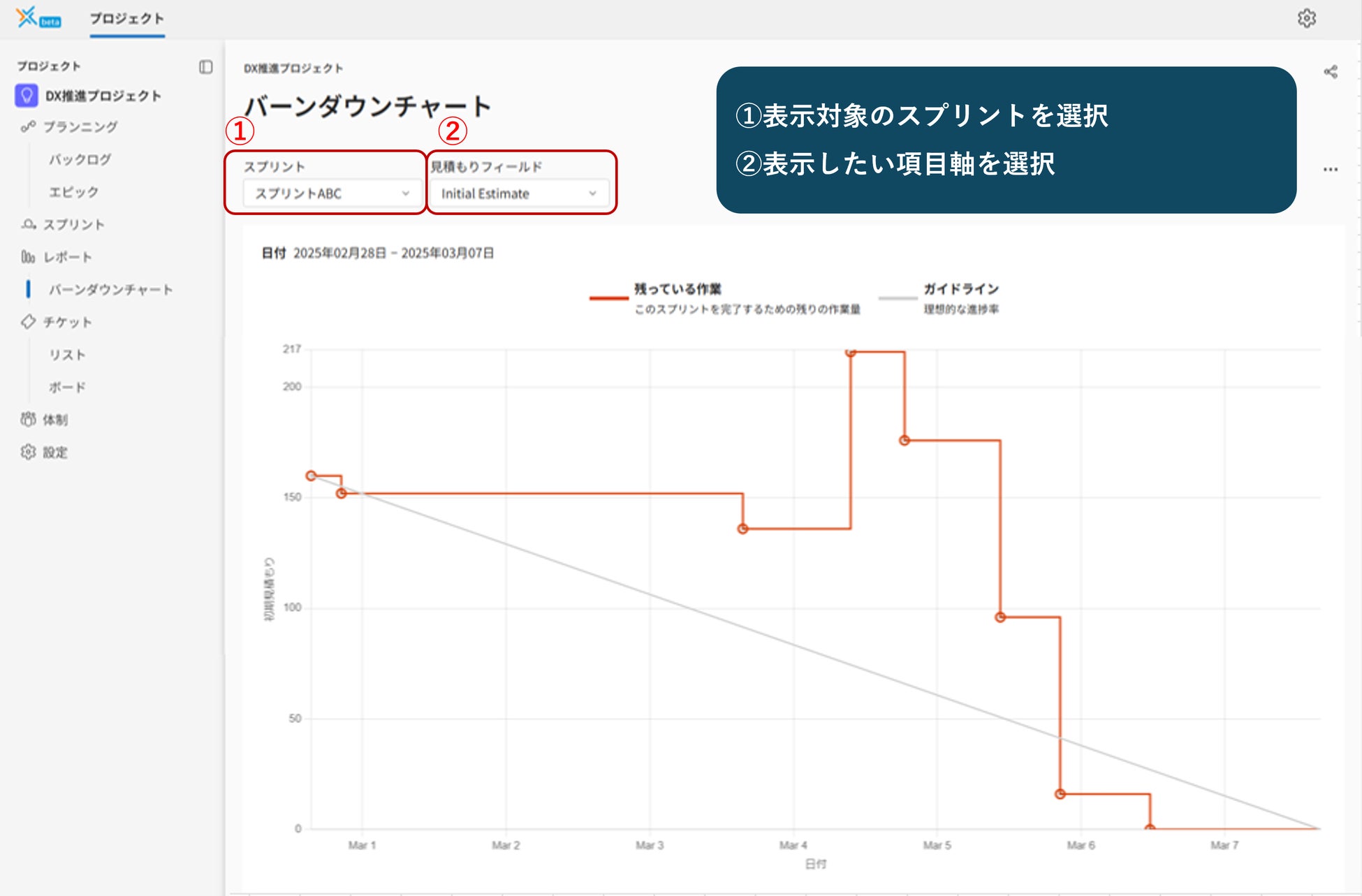Open レポート section with chart icon
Image resolution: width=1362 pixels, height=896 pixels.
(x=67, y=257)
